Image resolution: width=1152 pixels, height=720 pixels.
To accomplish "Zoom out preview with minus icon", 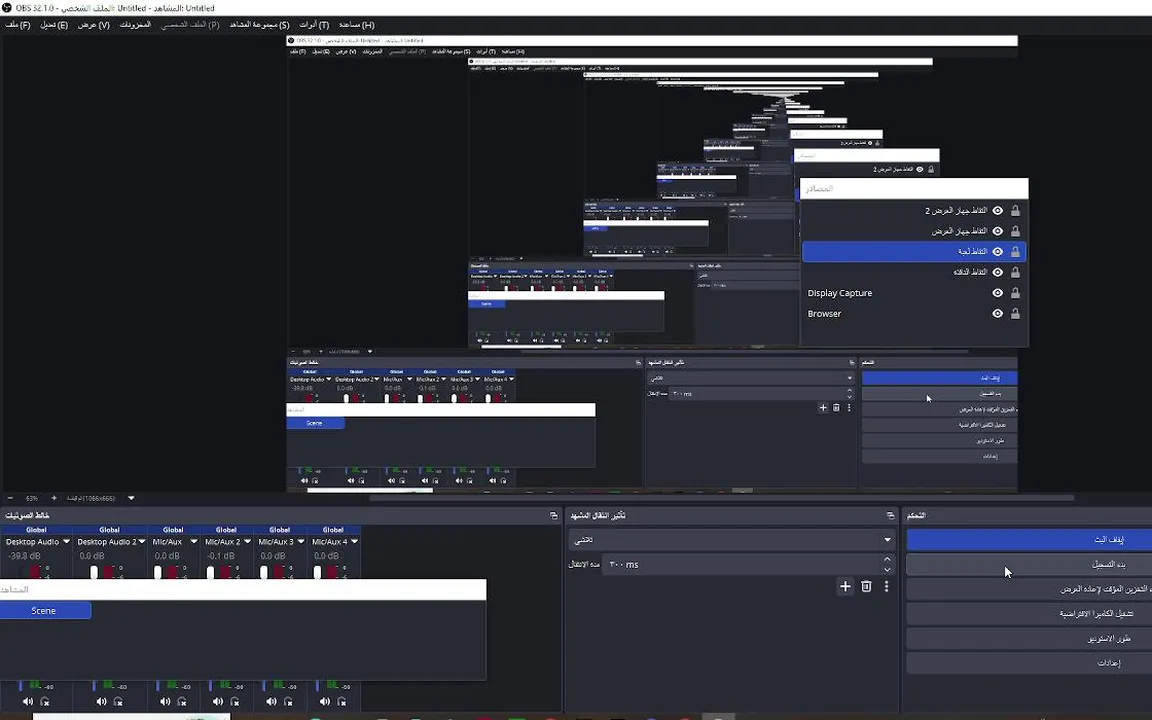I will (10, 498).
